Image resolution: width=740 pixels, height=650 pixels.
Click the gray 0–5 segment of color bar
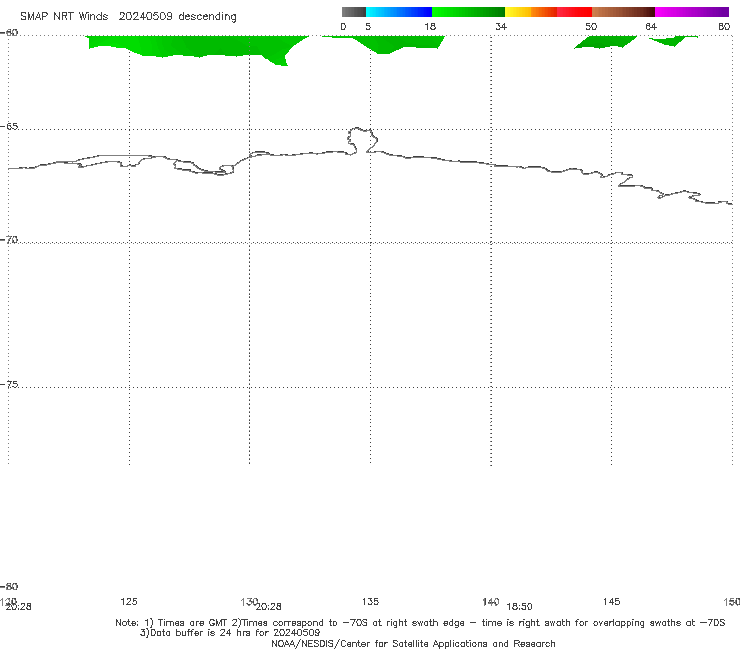[x=354, y=12]
